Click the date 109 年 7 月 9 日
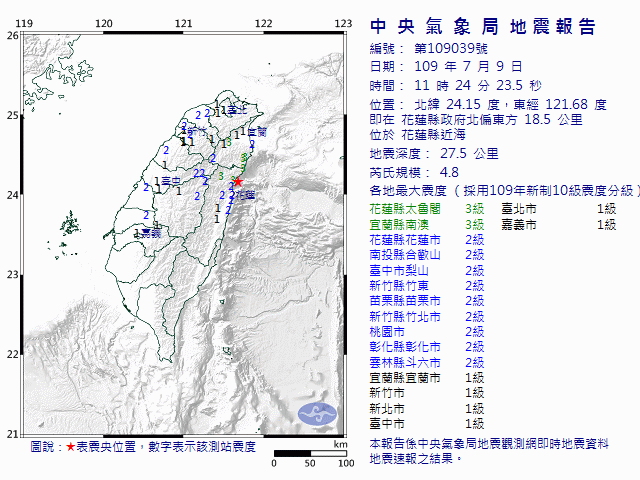Image resolution: width=640 pixels, height=480 pixels. point(468,66)
